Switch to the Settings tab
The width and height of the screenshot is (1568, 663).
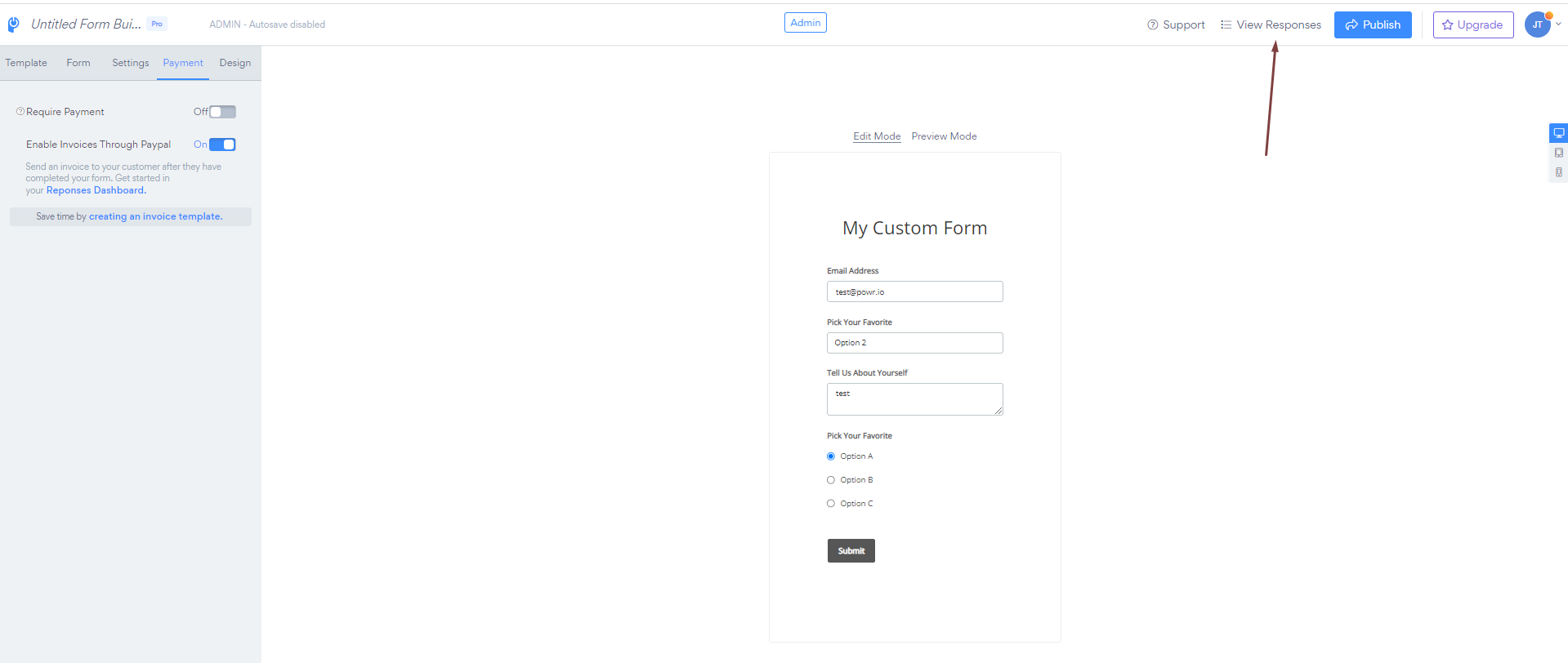(131, 63)
